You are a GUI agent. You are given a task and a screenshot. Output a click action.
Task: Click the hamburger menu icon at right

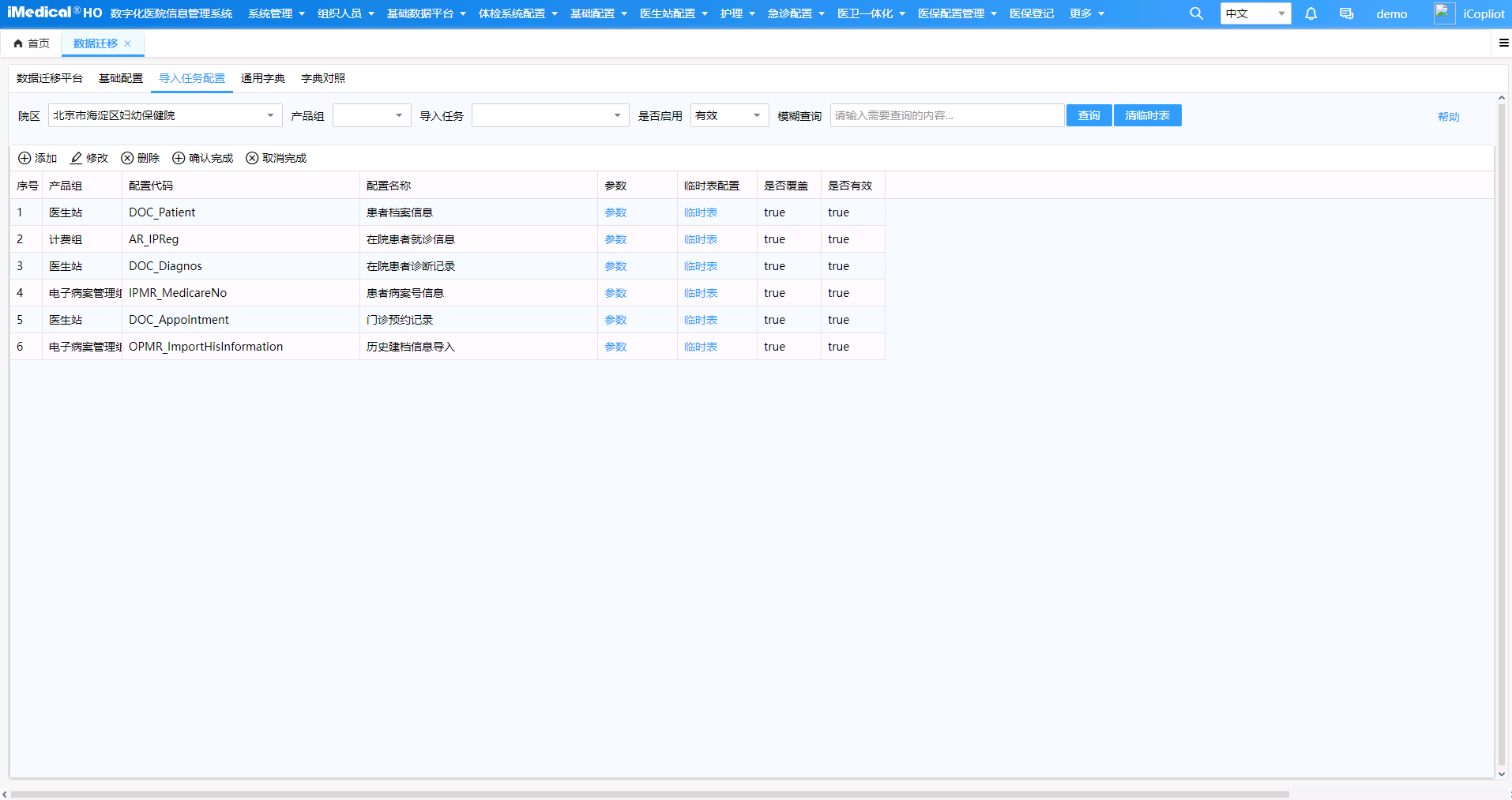(x=1503, y=43)
